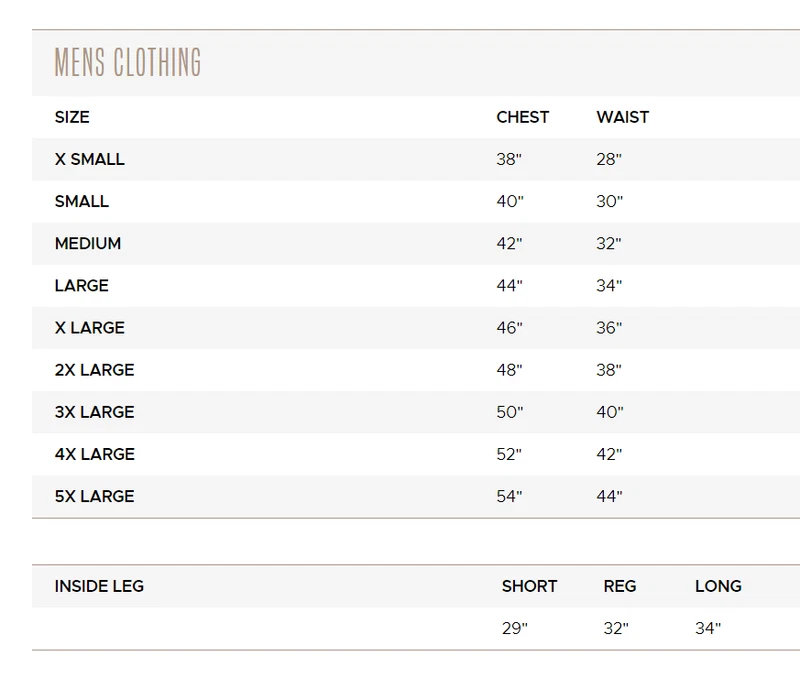Click the WAIST column header

(x=622, y=117)
